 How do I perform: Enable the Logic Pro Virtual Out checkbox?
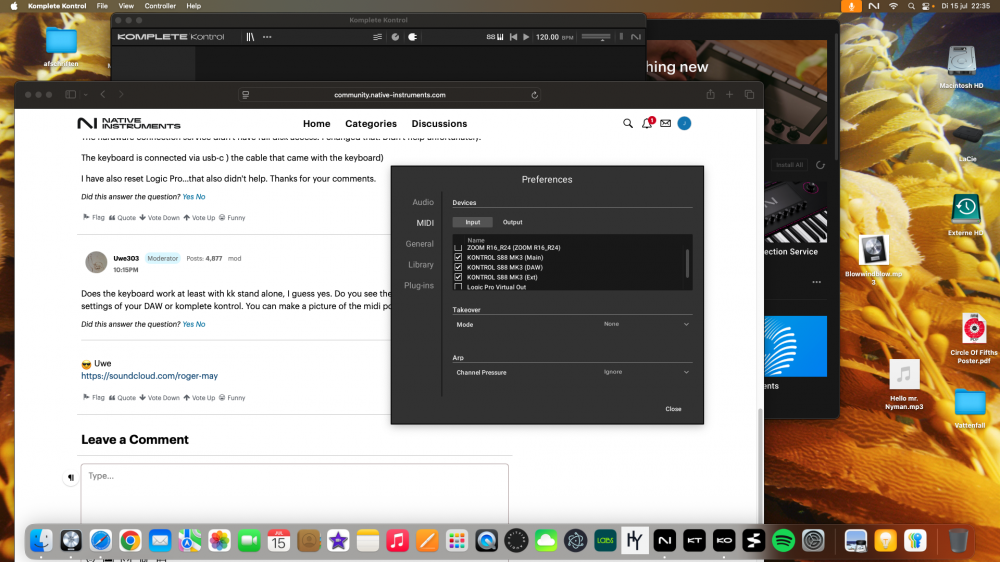click(458, 287)
